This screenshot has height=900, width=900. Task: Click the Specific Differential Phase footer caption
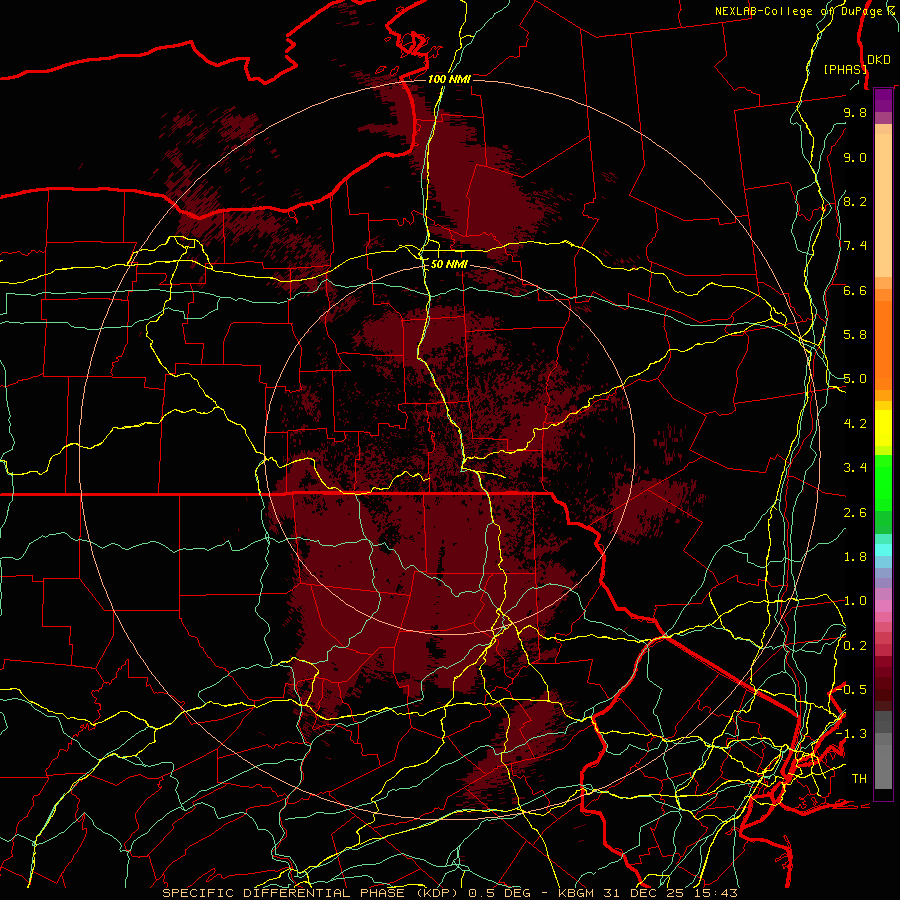(449, 893)
